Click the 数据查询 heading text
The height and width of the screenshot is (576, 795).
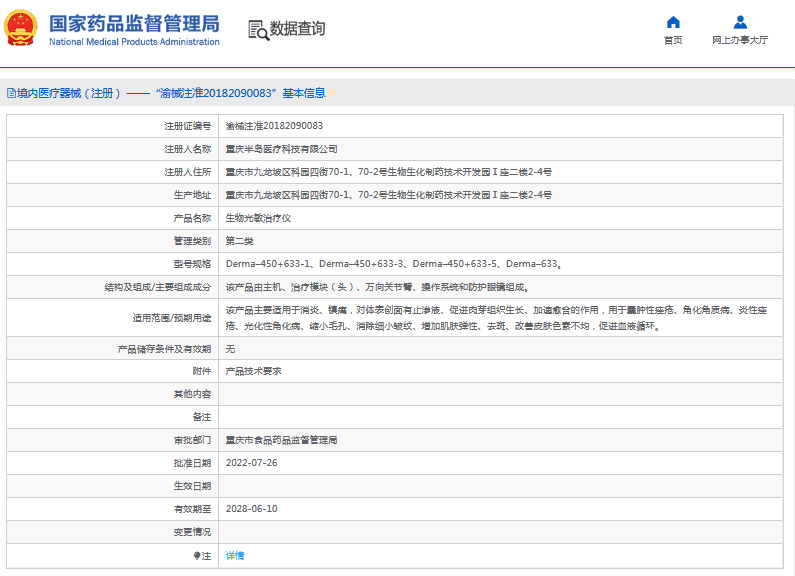(298, 28)
